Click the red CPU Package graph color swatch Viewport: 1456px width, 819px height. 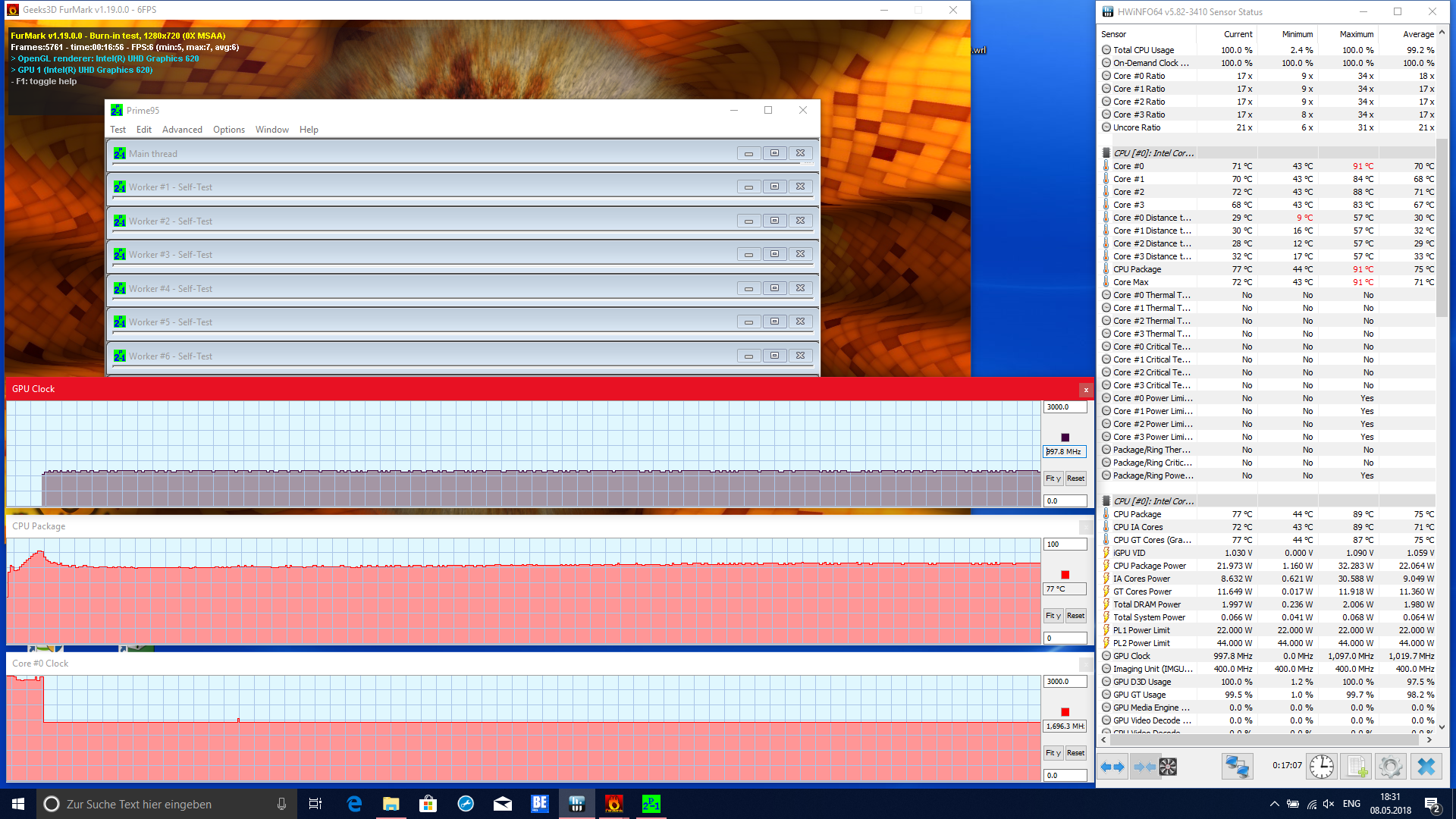point(1065,575)
